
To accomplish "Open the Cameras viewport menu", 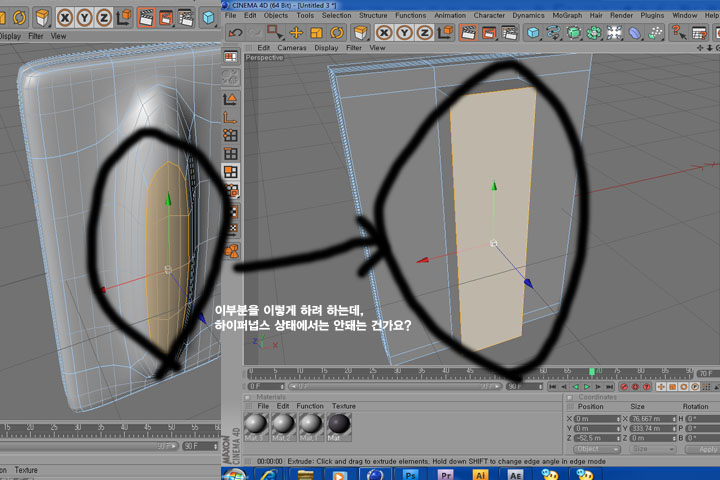I will (292, 48).
